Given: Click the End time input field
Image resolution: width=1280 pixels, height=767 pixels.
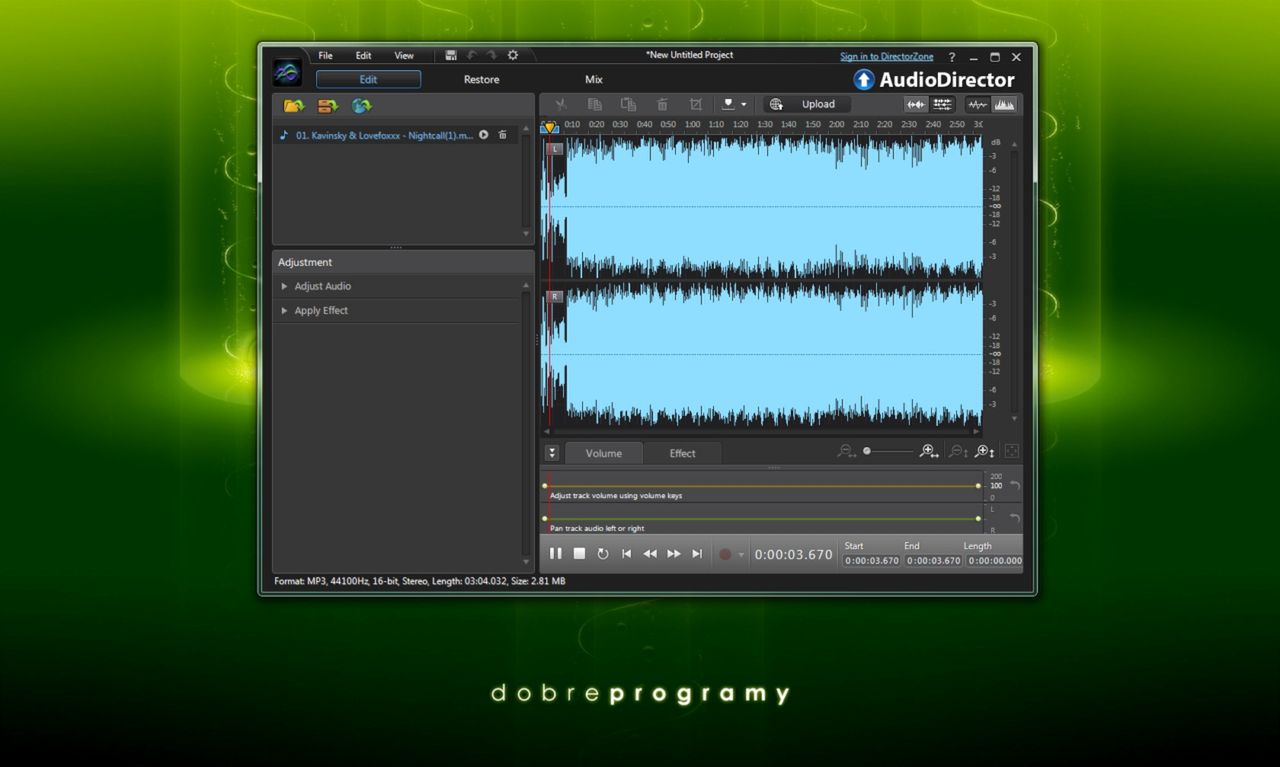Looking at the screenshot, I should pyautogui.click(x=933, y=561).
